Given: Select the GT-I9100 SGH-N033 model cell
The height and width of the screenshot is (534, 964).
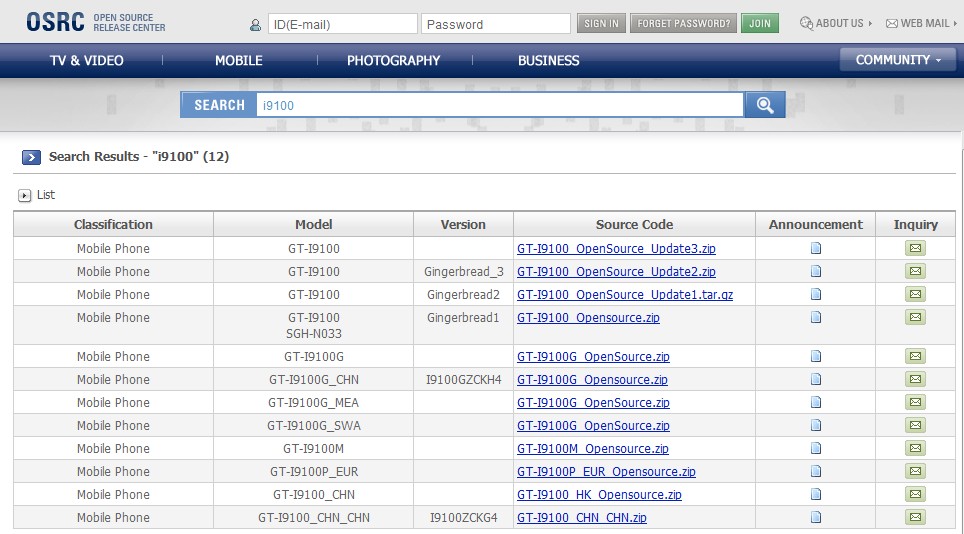Looking at the screenshot, I should (314, 326).
